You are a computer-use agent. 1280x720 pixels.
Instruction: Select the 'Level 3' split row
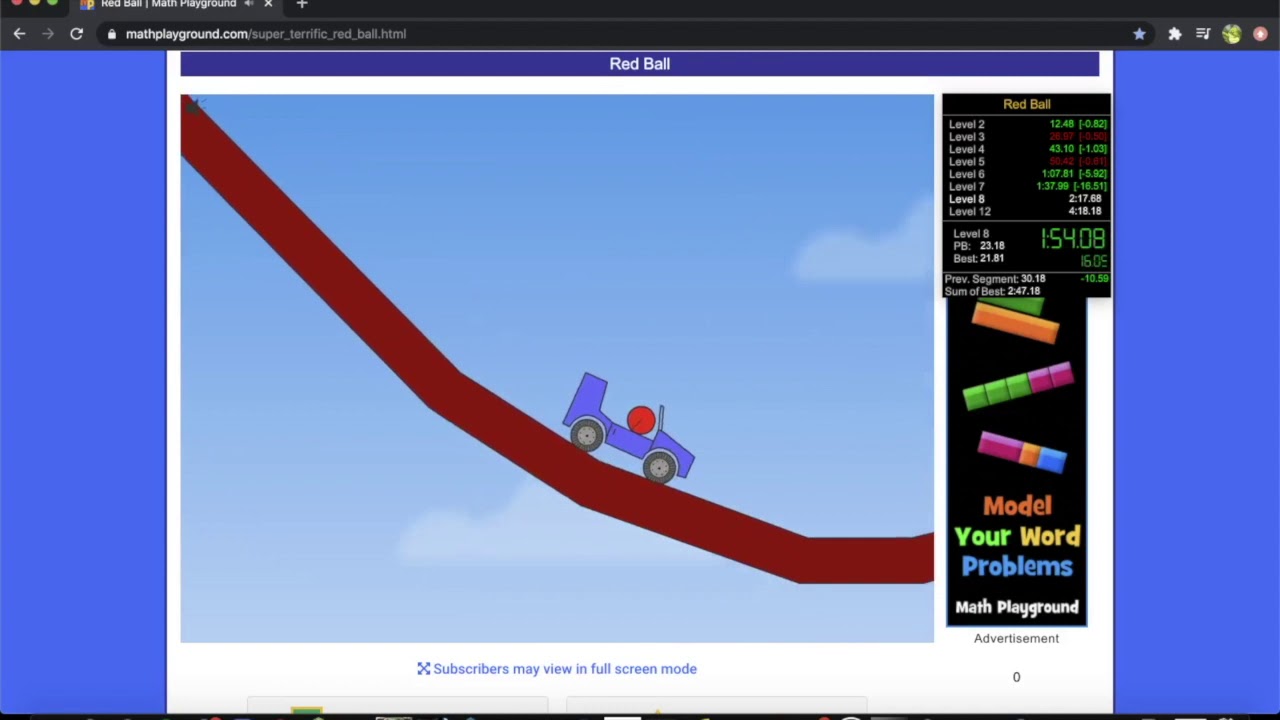(1027, 137)
